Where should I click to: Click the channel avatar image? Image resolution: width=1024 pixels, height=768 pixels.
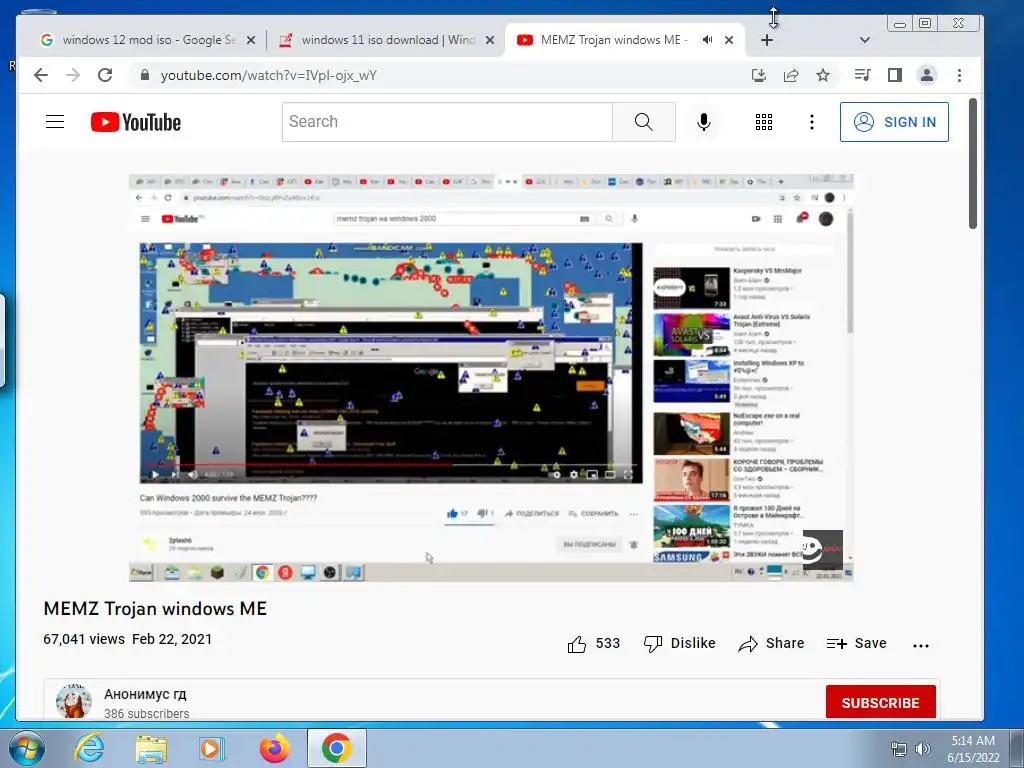point(74,701)
